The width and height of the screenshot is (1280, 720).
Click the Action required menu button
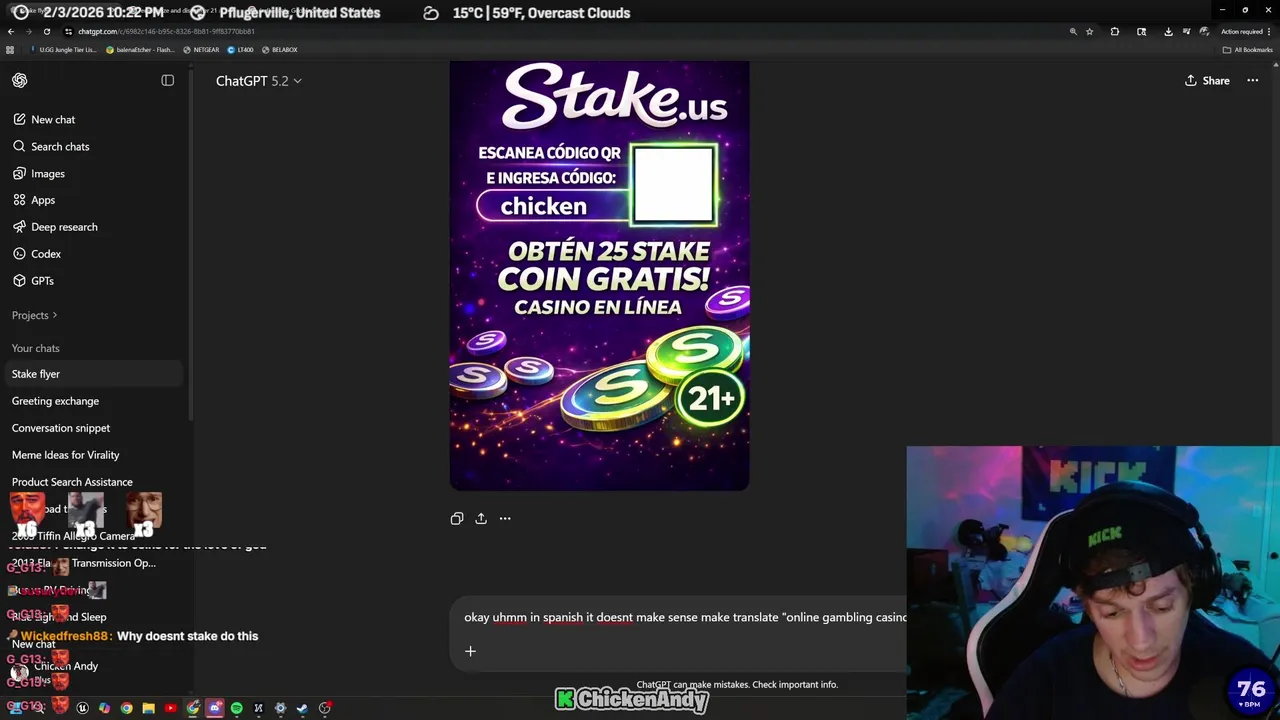click(1245, 32)
